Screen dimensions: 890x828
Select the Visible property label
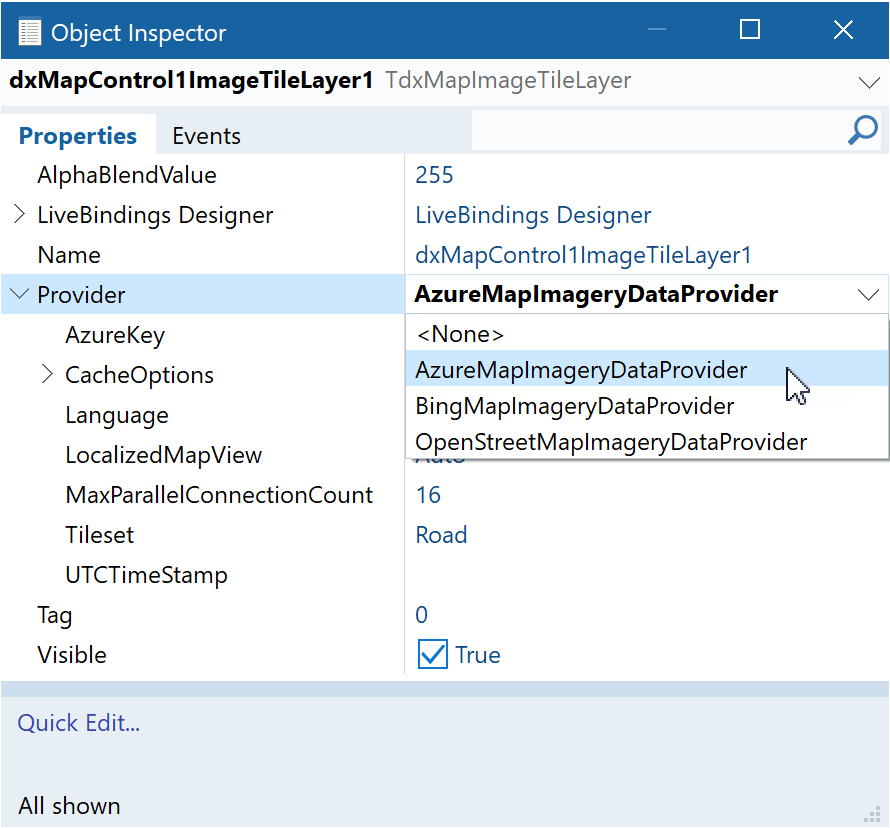(72, 655)
